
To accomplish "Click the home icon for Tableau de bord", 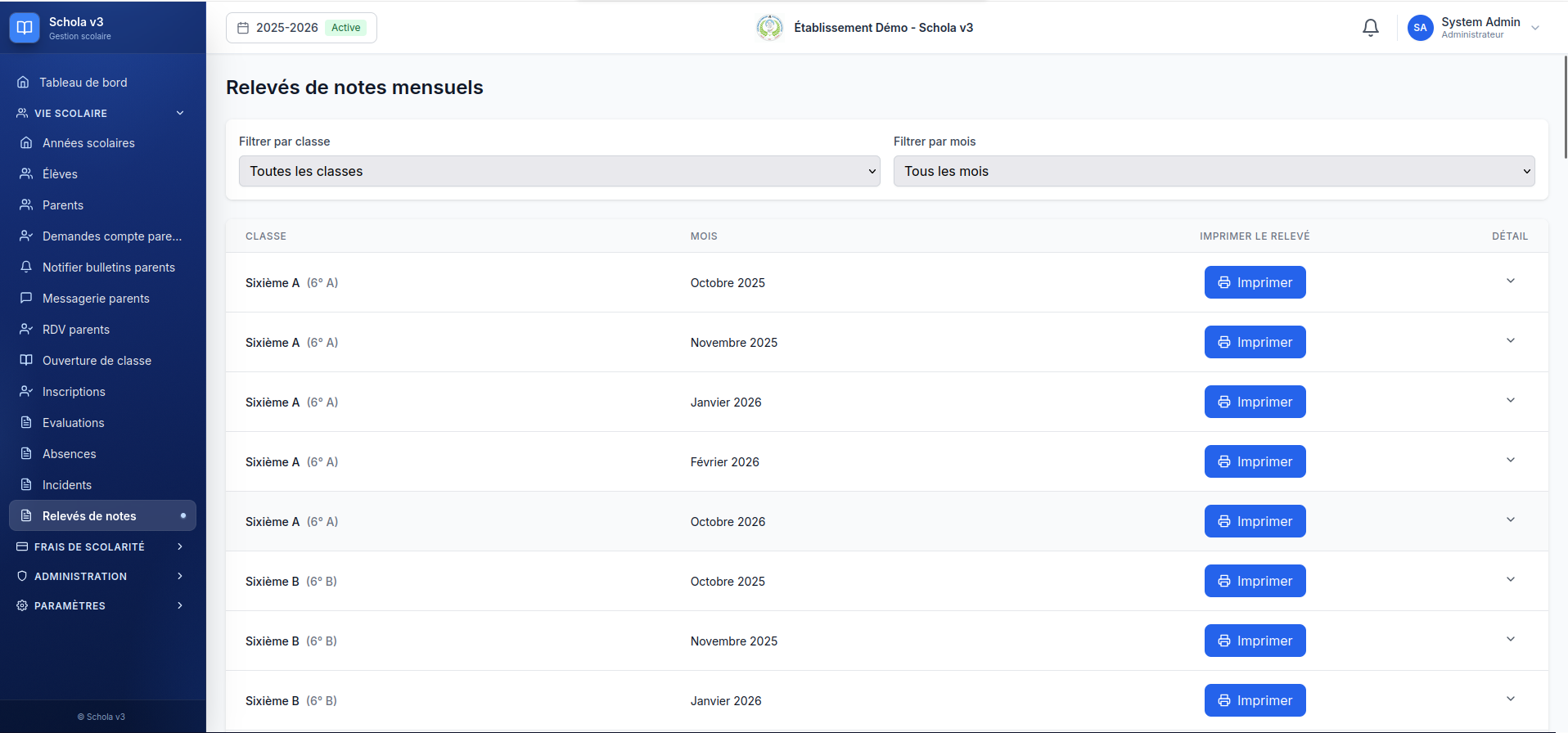I will click(23, 82).
